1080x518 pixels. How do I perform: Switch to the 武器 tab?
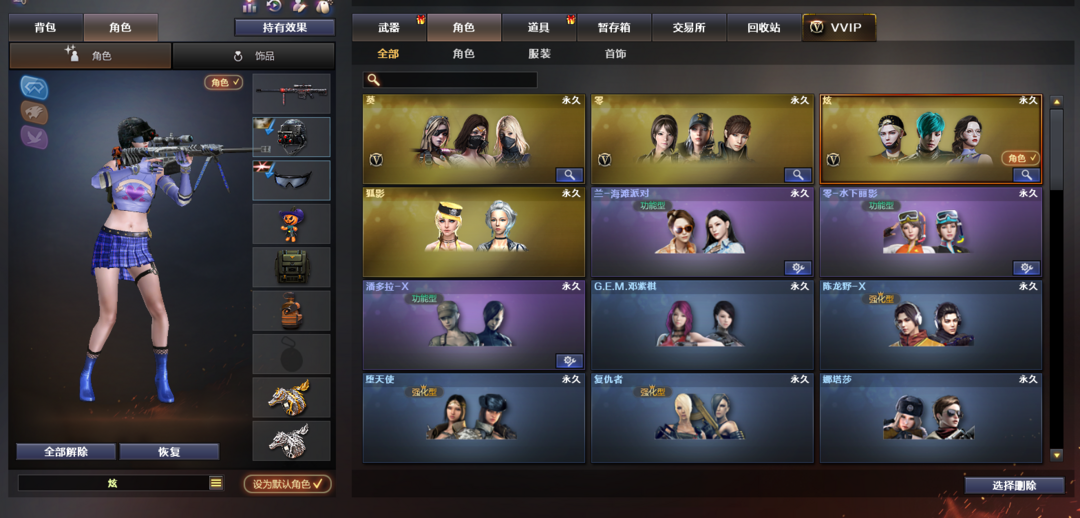click(389, 28)
